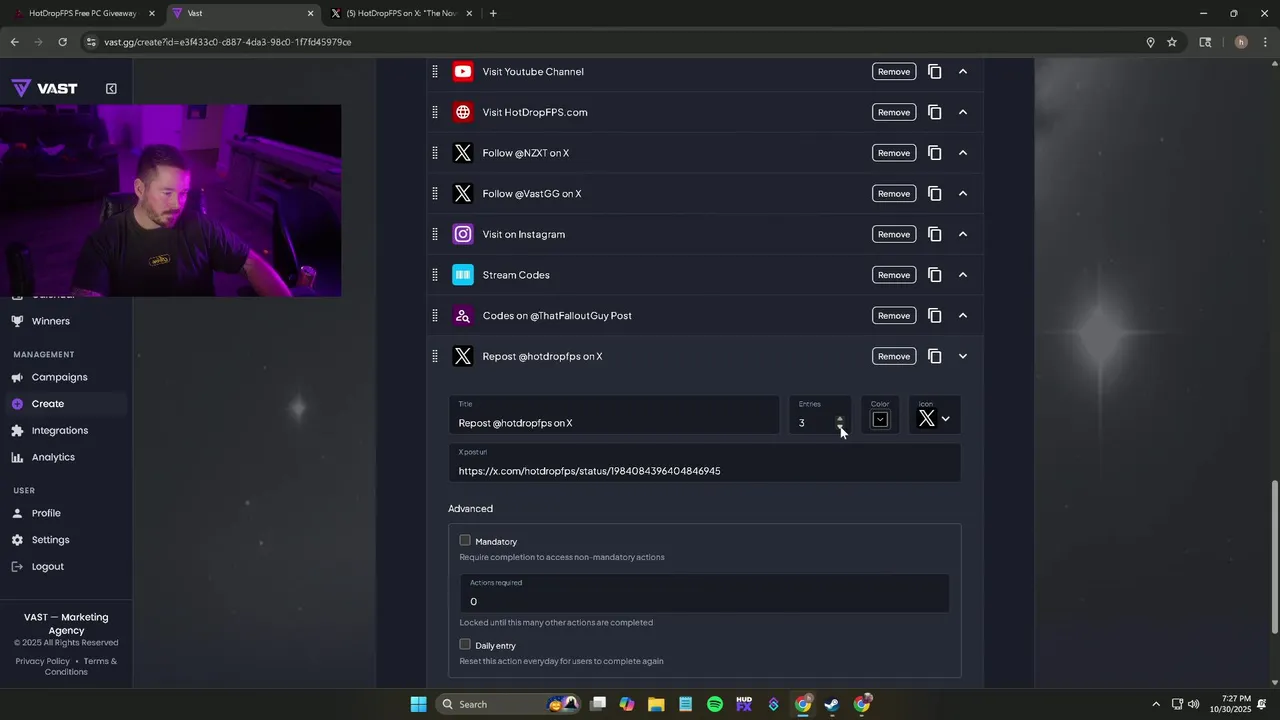Duplicate the Visit on Instagram action
Image resolution: width=1280 pixels, height=720 pixels.
pyautogui.click(x=934, y=234)
